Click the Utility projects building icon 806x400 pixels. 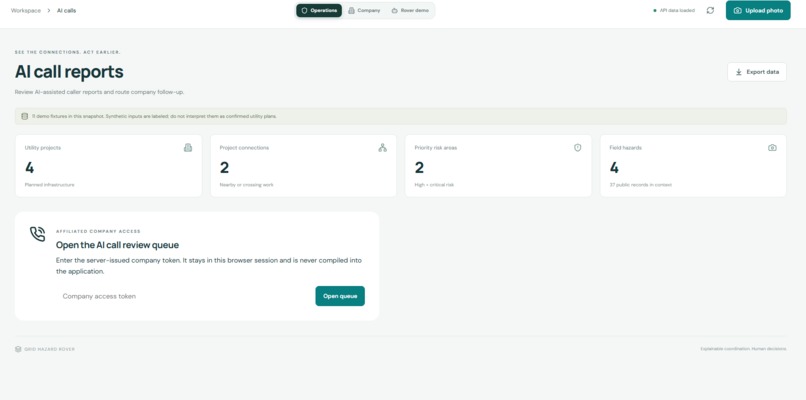tap(188, 148)
